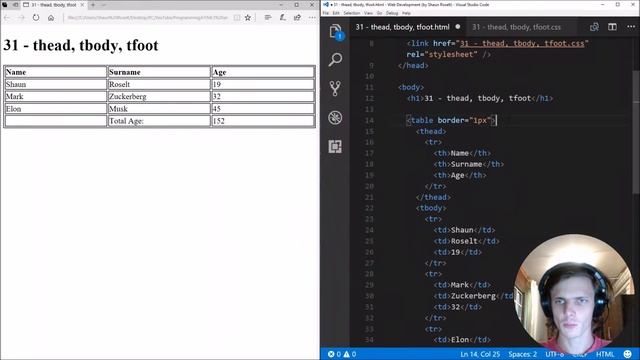The image size is (640, 360).
Task: Switch to the tfoot.html editor tab
Action: (x=402, y=27)
